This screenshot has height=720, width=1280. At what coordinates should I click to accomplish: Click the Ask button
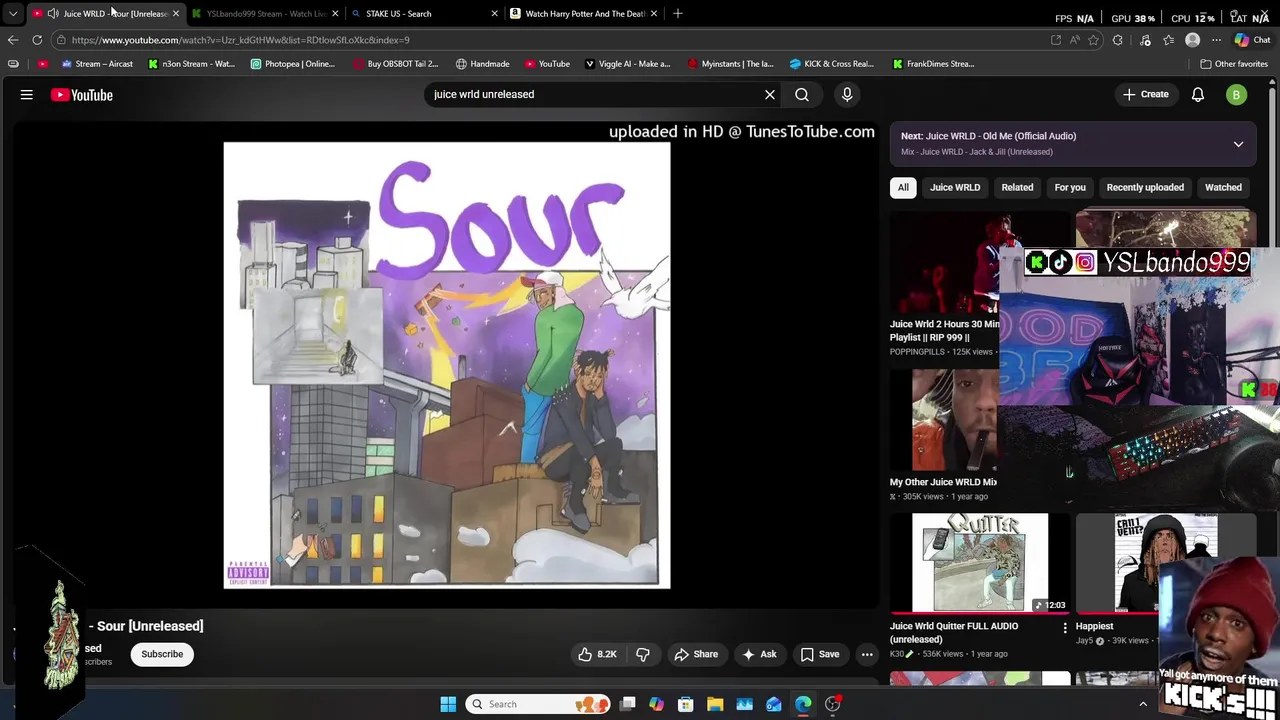759,654
